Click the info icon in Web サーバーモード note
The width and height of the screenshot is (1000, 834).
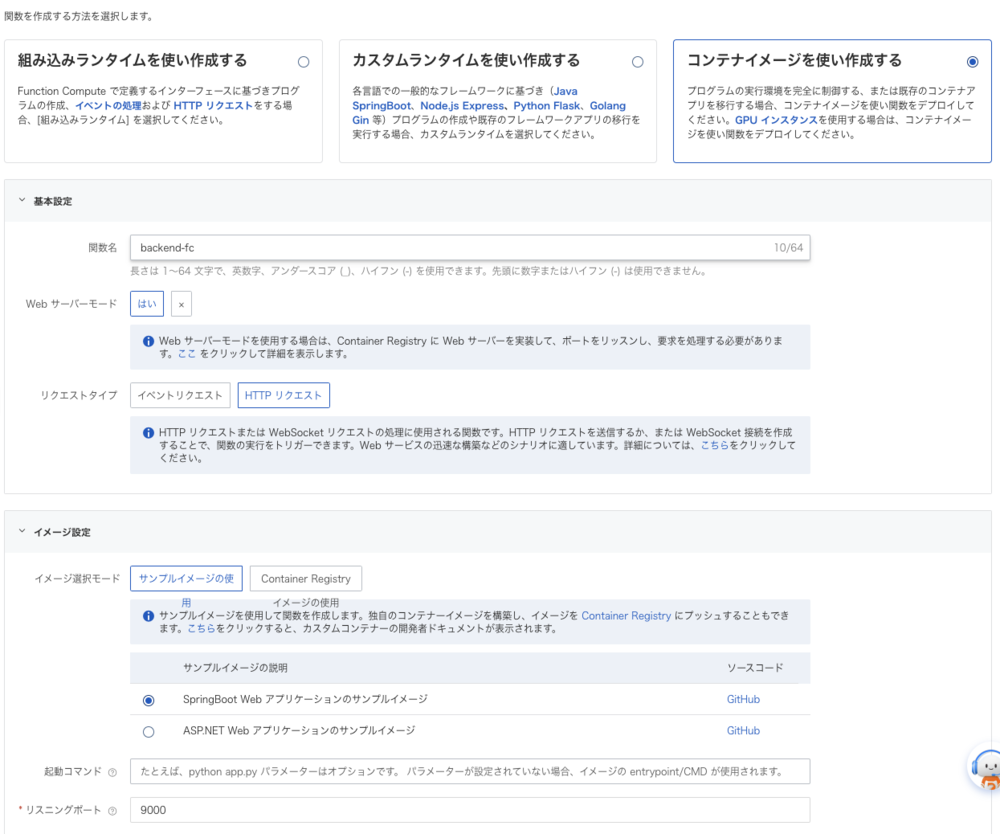tap(149, 341)
